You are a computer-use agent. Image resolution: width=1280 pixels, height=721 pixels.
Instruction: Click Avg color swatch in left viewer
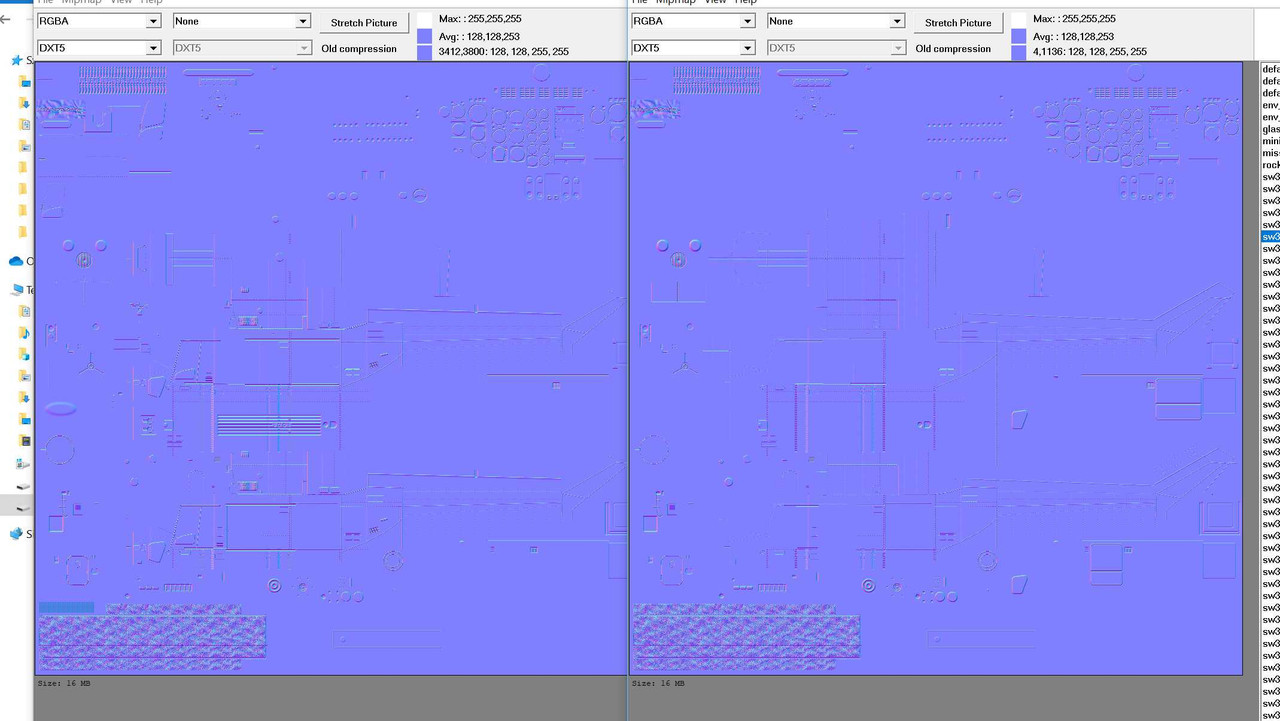coord(425,36)
